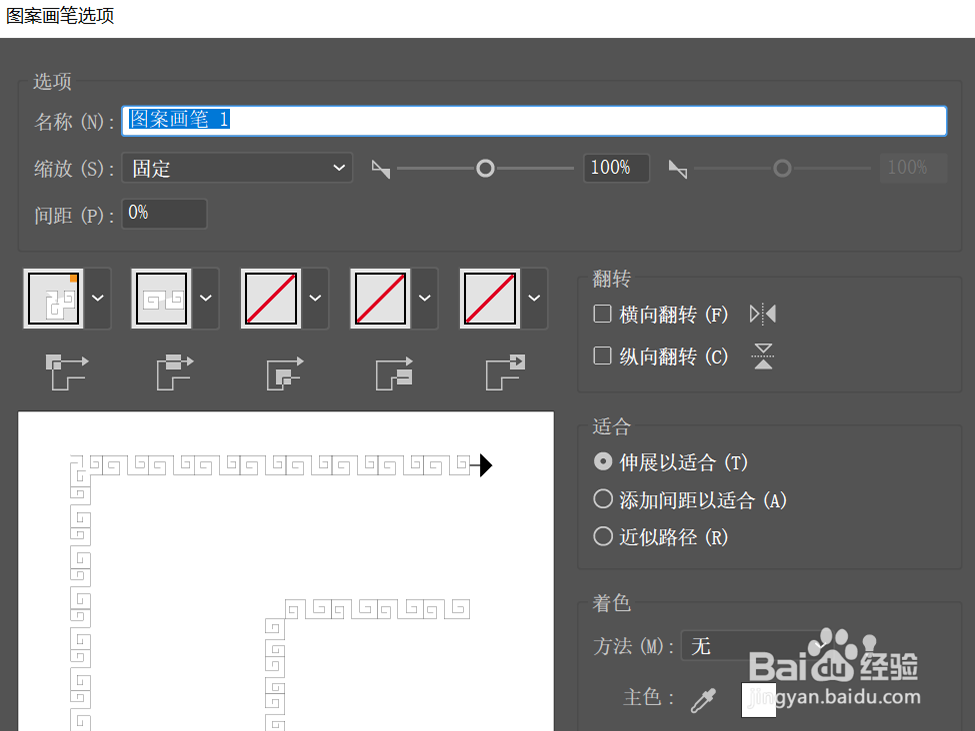Screen dimensions: 975x731
Task: Open the inner corner tile dropdown arrow
Action: point(315,298)
